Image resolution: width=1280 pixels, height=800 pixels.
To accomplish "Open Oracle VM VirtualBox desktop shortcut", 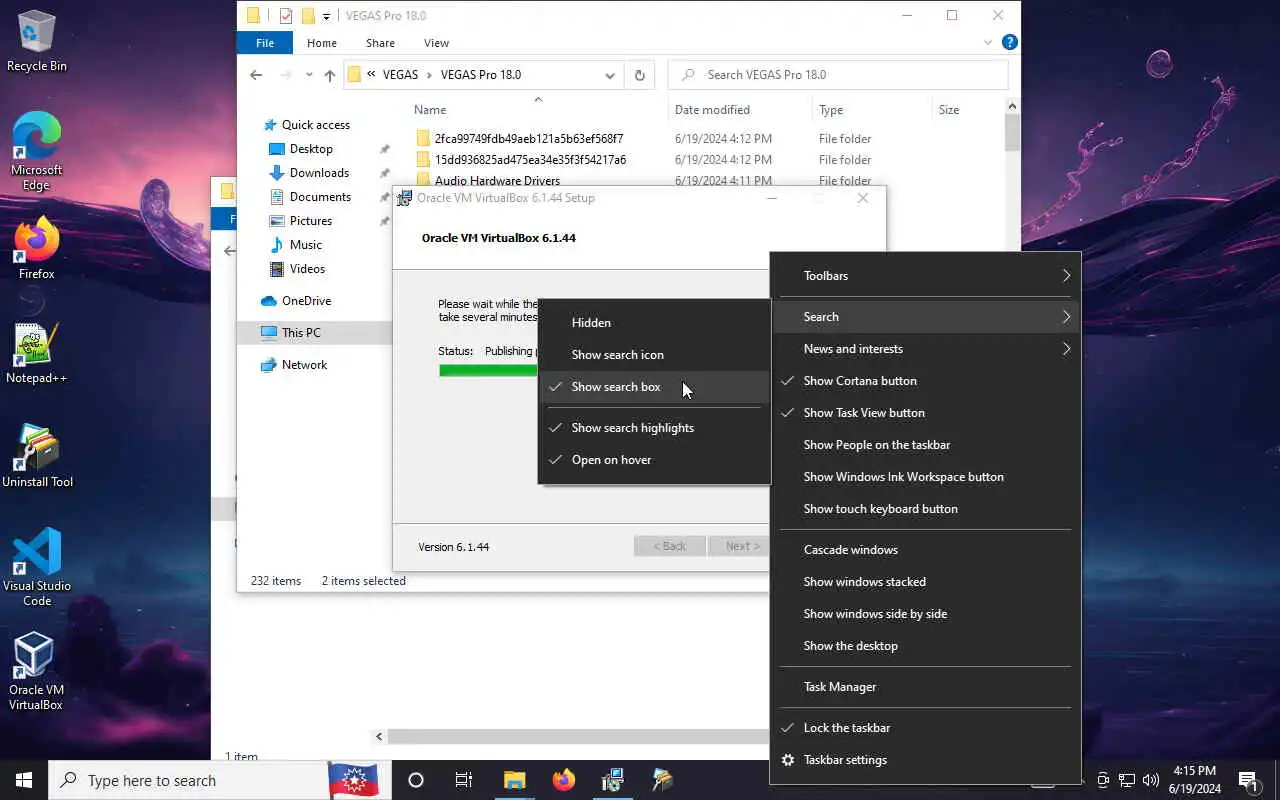I will [37, 670].
